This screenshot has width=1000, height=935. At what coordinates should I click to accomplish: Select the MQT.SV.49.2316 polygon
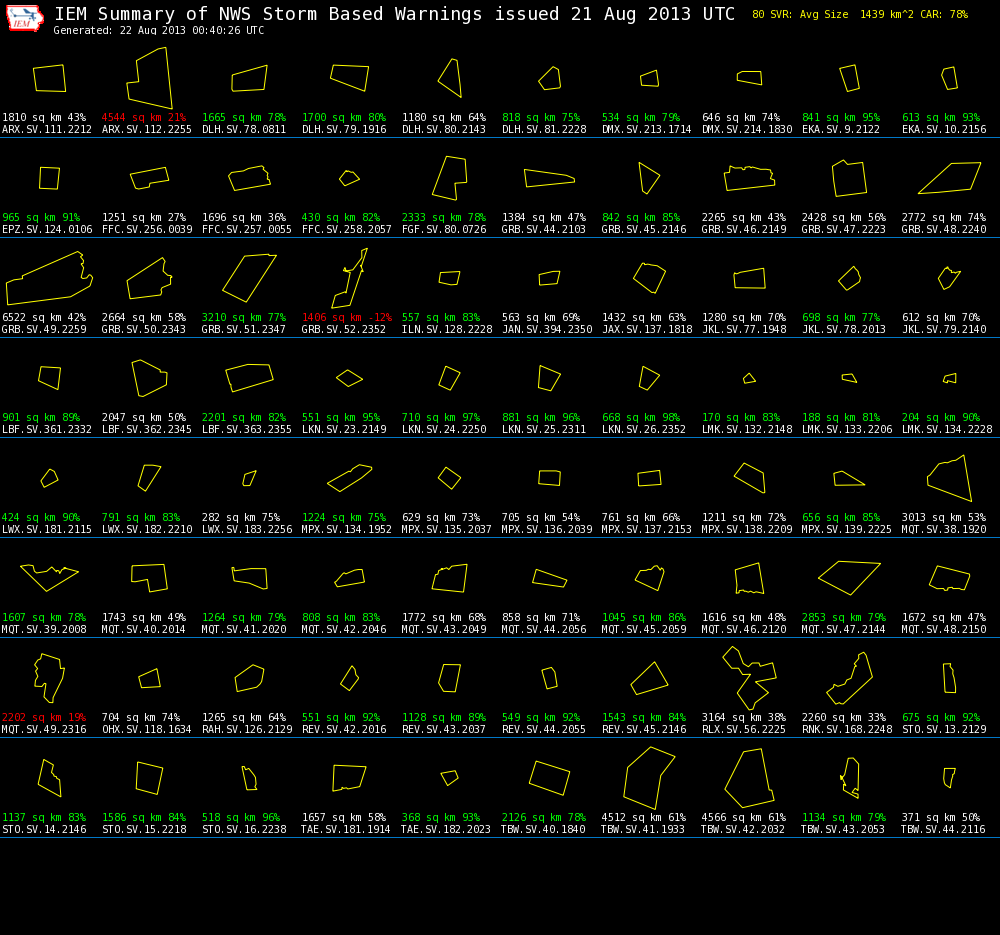(49, 677)
